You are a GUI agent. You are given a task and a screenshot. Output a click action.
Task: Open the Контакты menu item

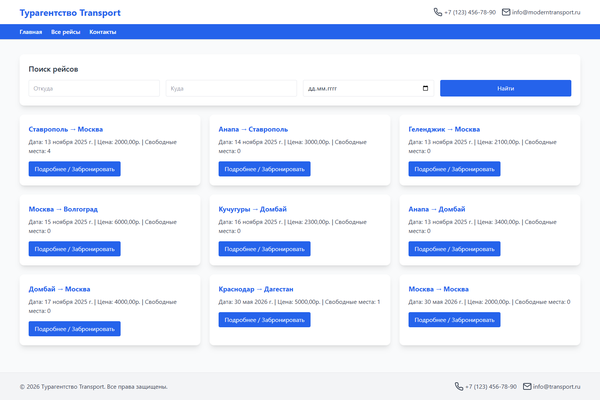pyautogui.click(x=103, y=32)
